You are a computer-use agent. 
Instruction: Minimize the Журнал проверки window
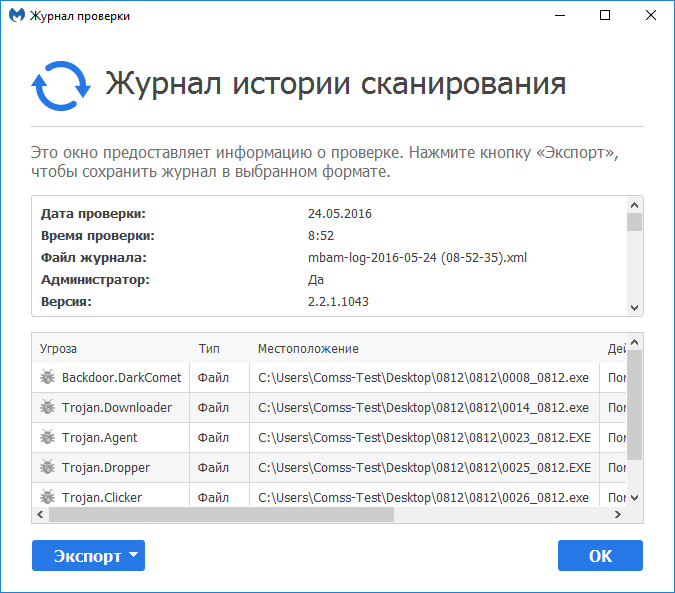point(560,15)
